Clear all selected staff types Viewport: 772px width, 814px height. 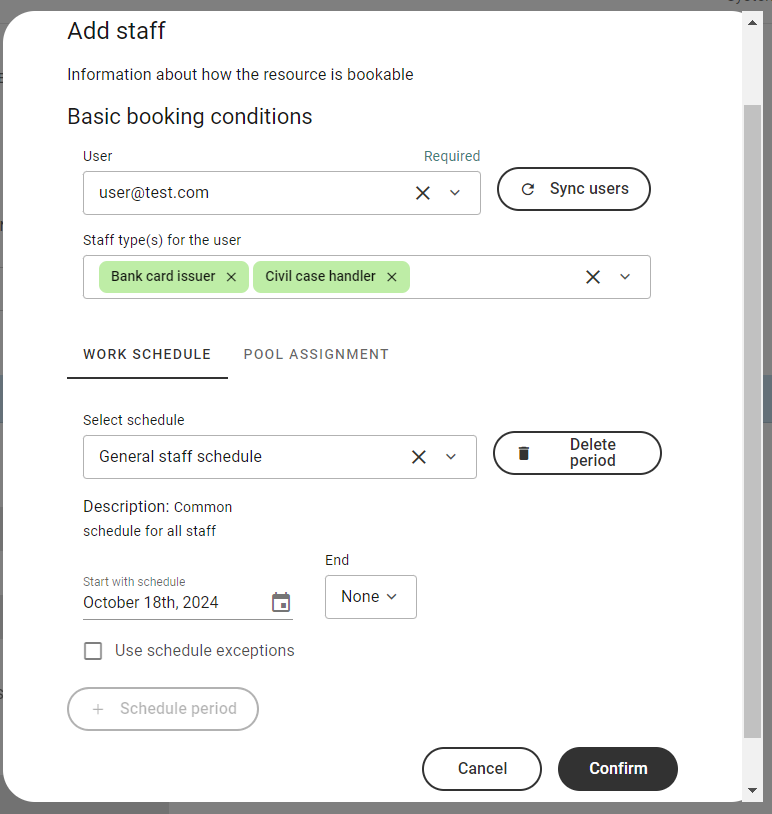coord(593,277)
